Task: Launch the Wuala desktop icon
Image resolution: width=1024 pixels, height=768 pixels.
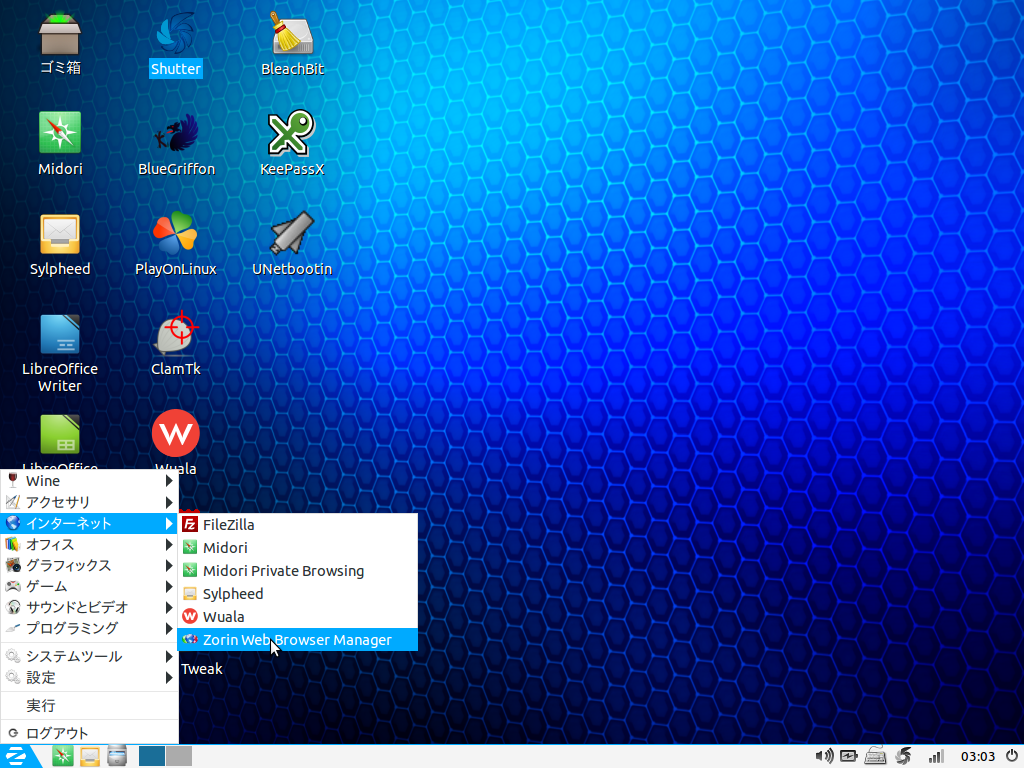Action: [x=175, y=441]
